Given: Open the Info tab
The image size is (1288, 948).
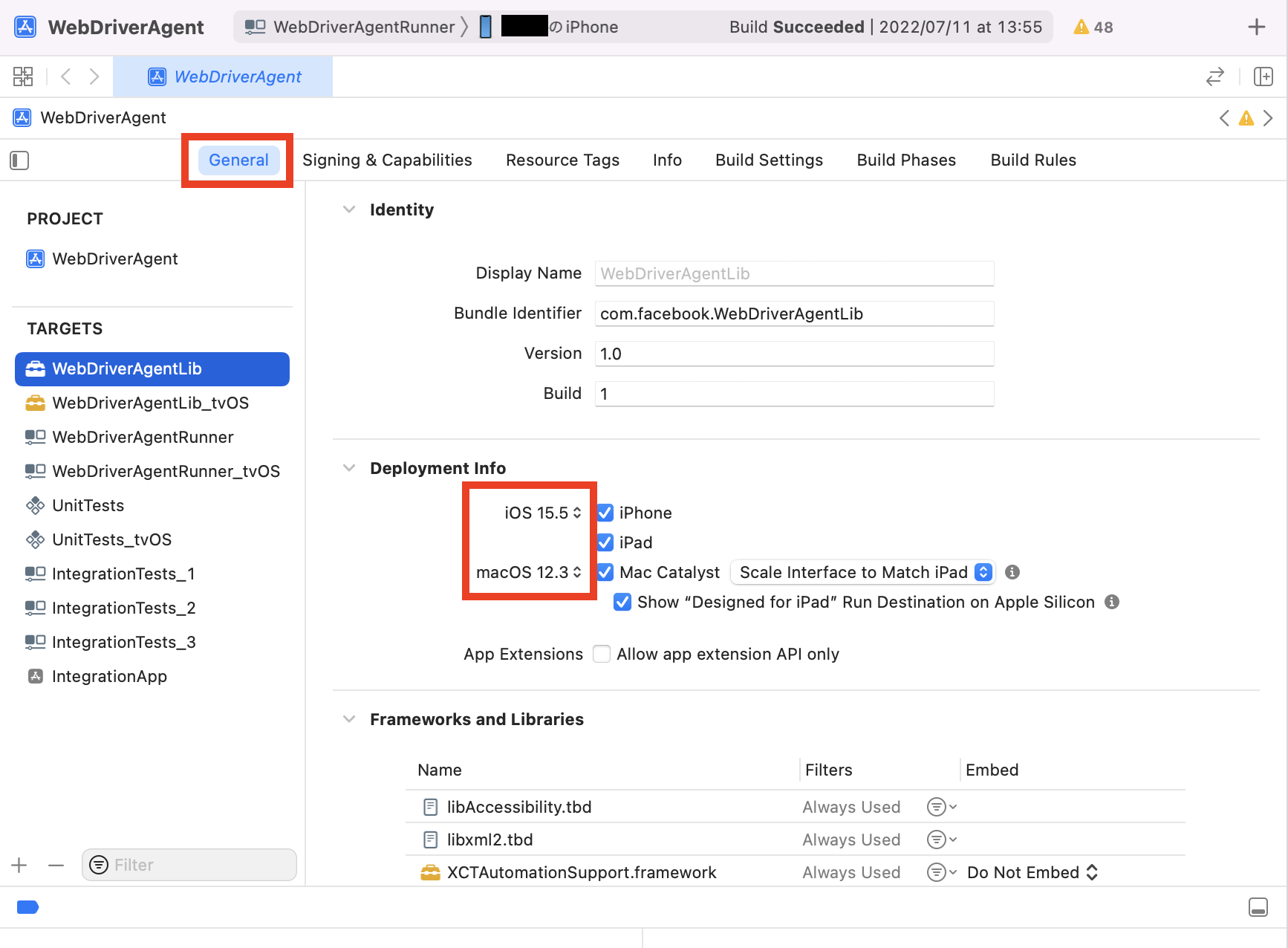Looking at the screenshot, I should (x=667, y=160).
